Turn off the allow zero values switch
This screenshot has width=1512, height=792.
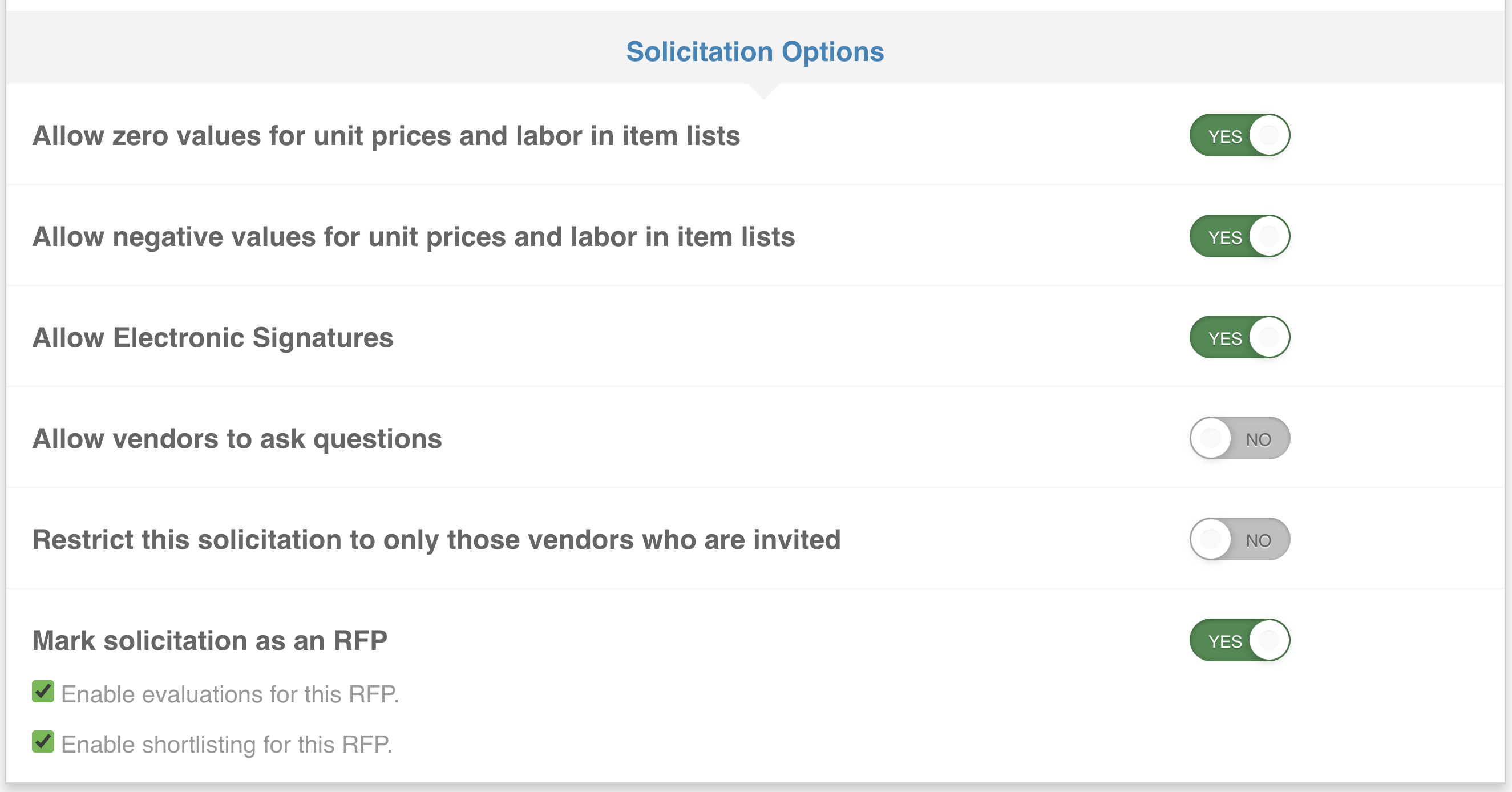(x=1239, y=135)
